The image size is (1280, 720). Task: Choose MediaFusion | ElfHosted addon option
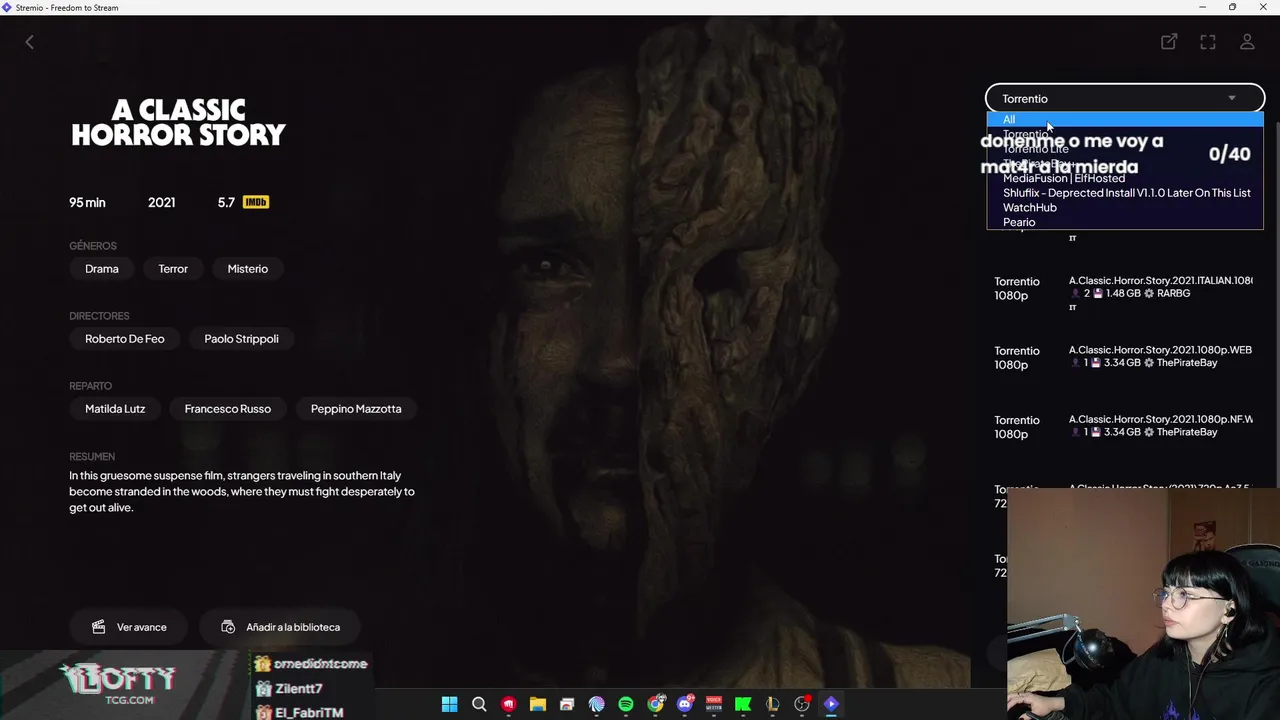click(x=1125, y=178)
